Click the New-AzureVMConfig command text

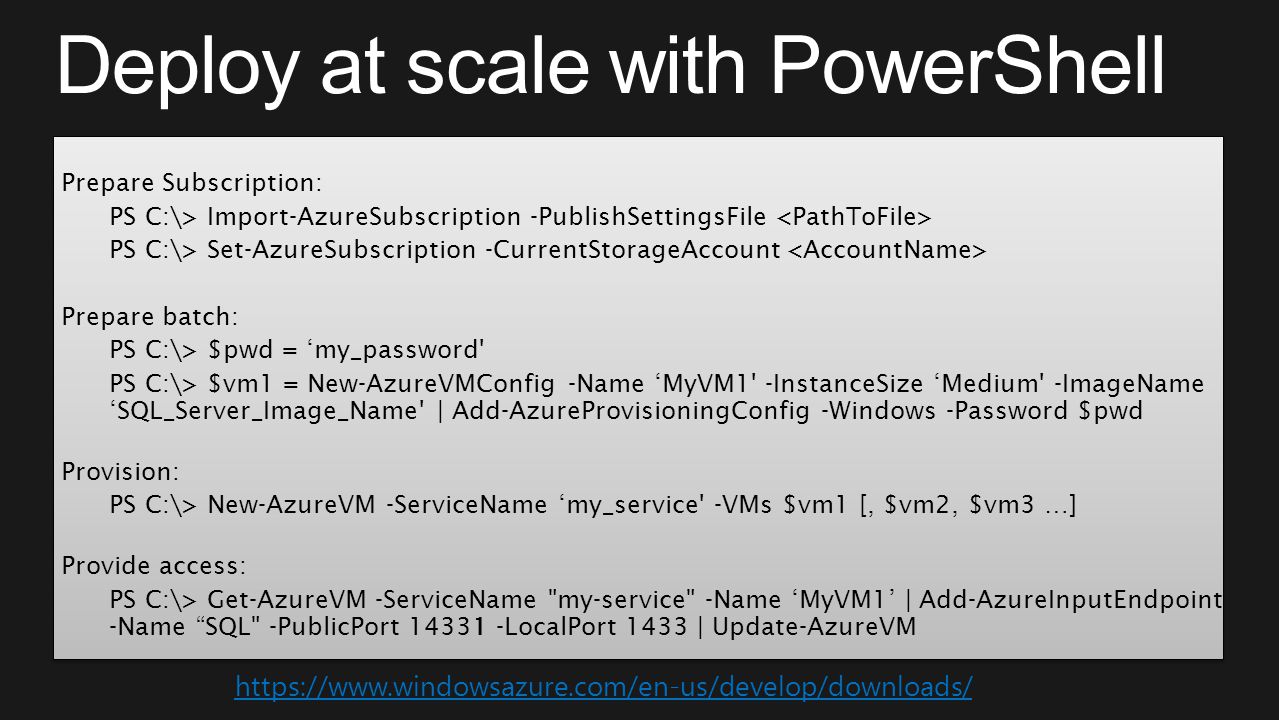pos(431,384)
